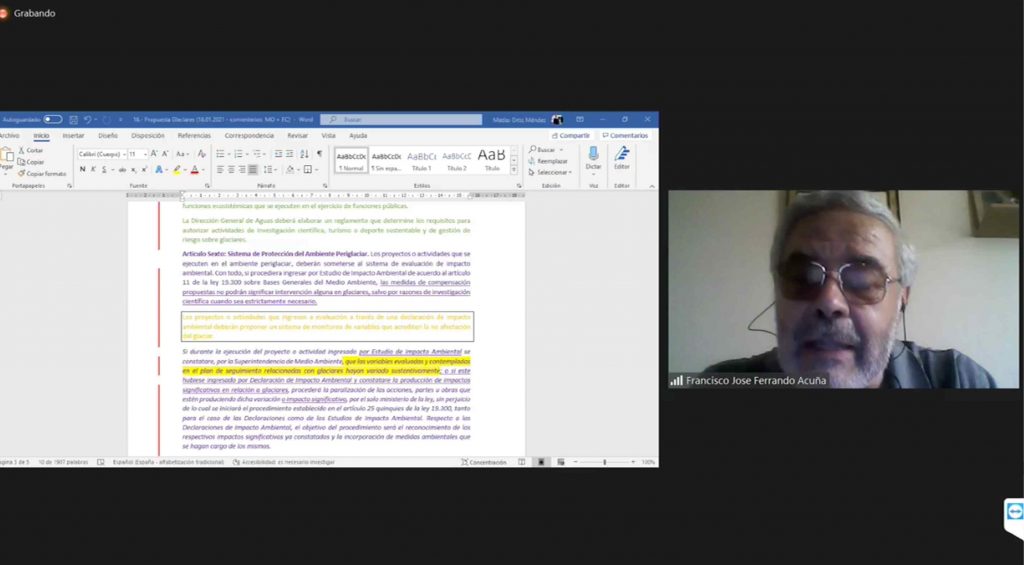Expand the styles gallery

514,170
